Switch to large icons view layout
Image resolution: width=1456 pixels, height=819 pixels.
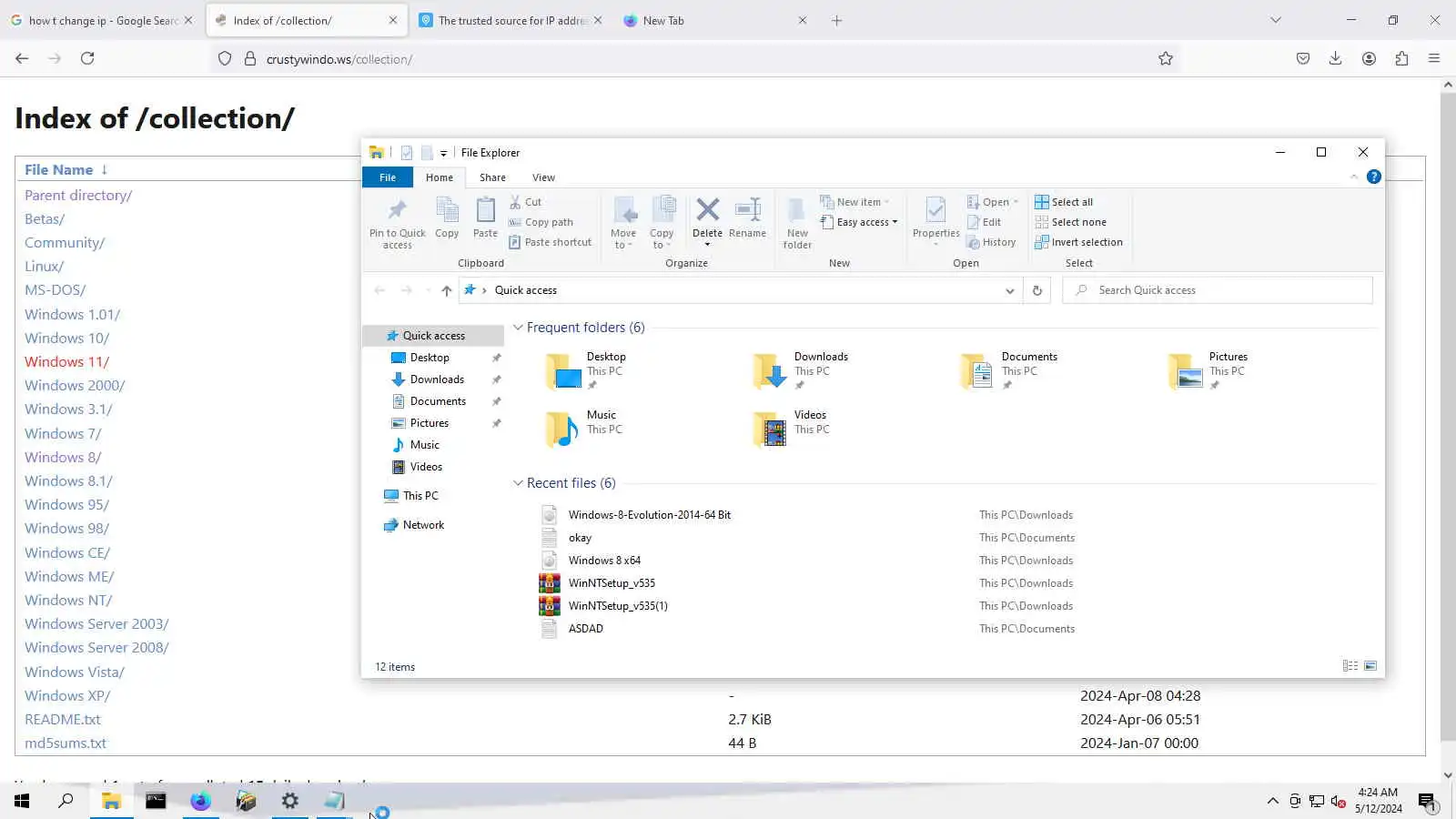pos(1370,666)
